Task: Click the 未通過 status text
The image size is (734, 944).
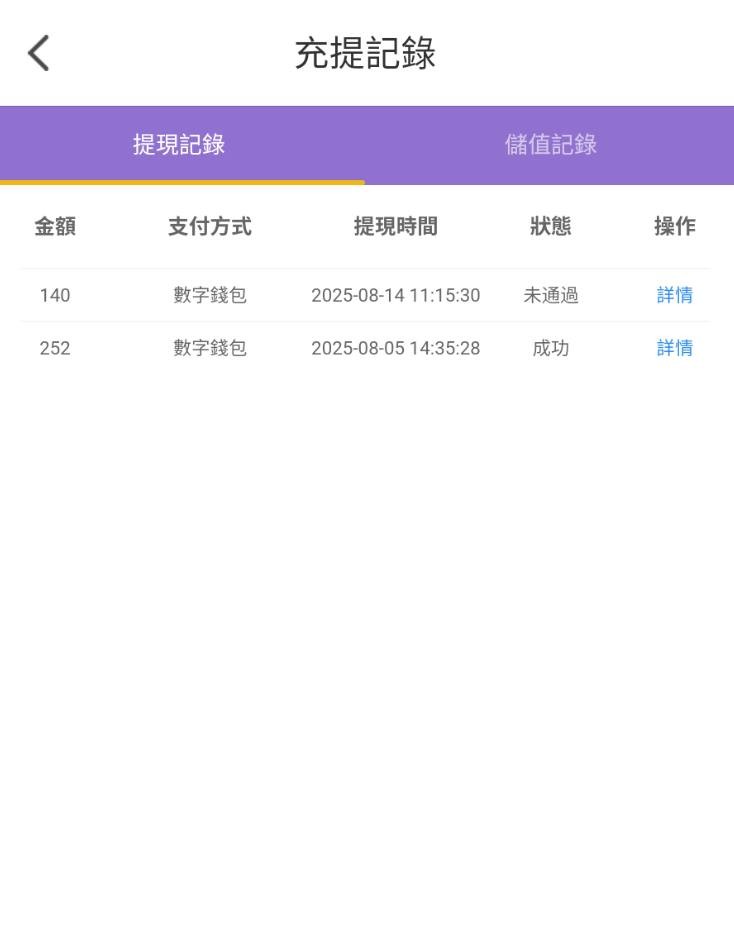Action: (550, 295)
